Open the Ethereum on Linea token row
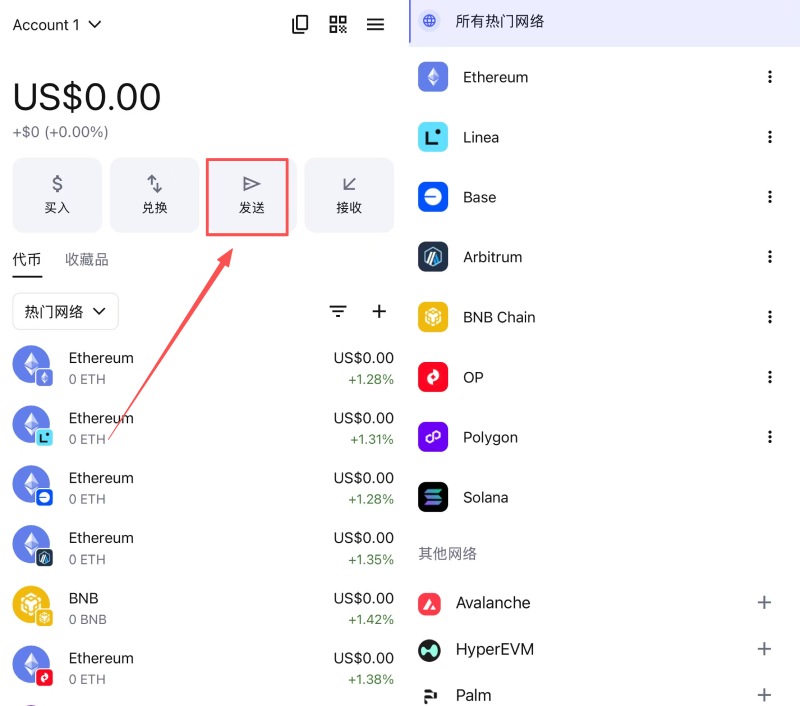The image size is (800, 706). 203,428
